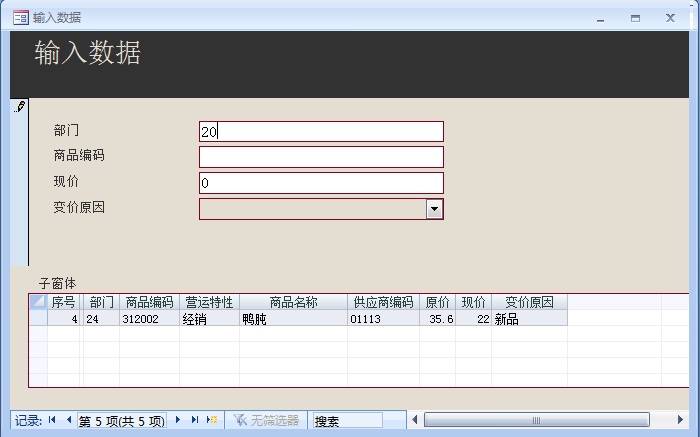Click the cell showing 22

473,318
